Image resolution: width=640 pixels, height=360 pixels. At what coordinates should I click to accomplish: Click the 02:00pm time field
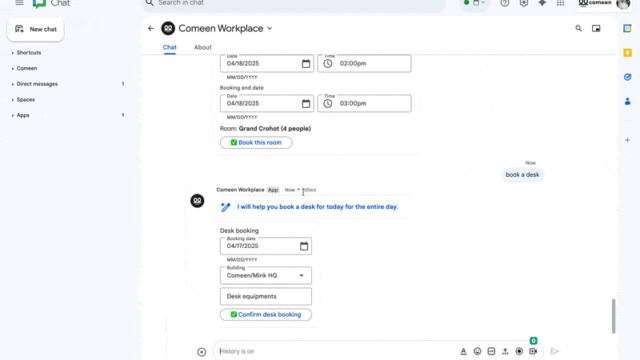coord(364,64)
